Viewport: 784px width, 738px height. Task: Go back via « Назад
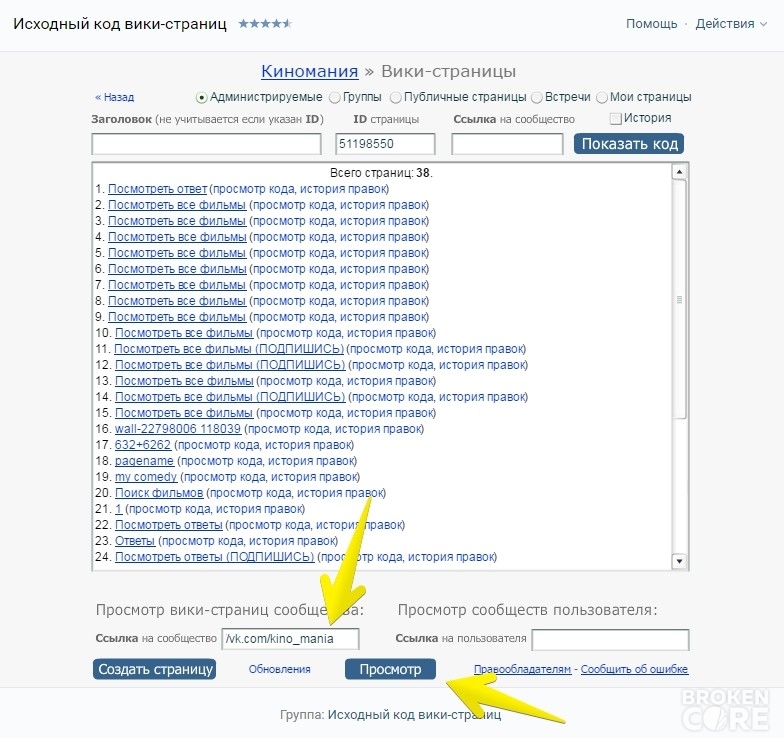114,97
